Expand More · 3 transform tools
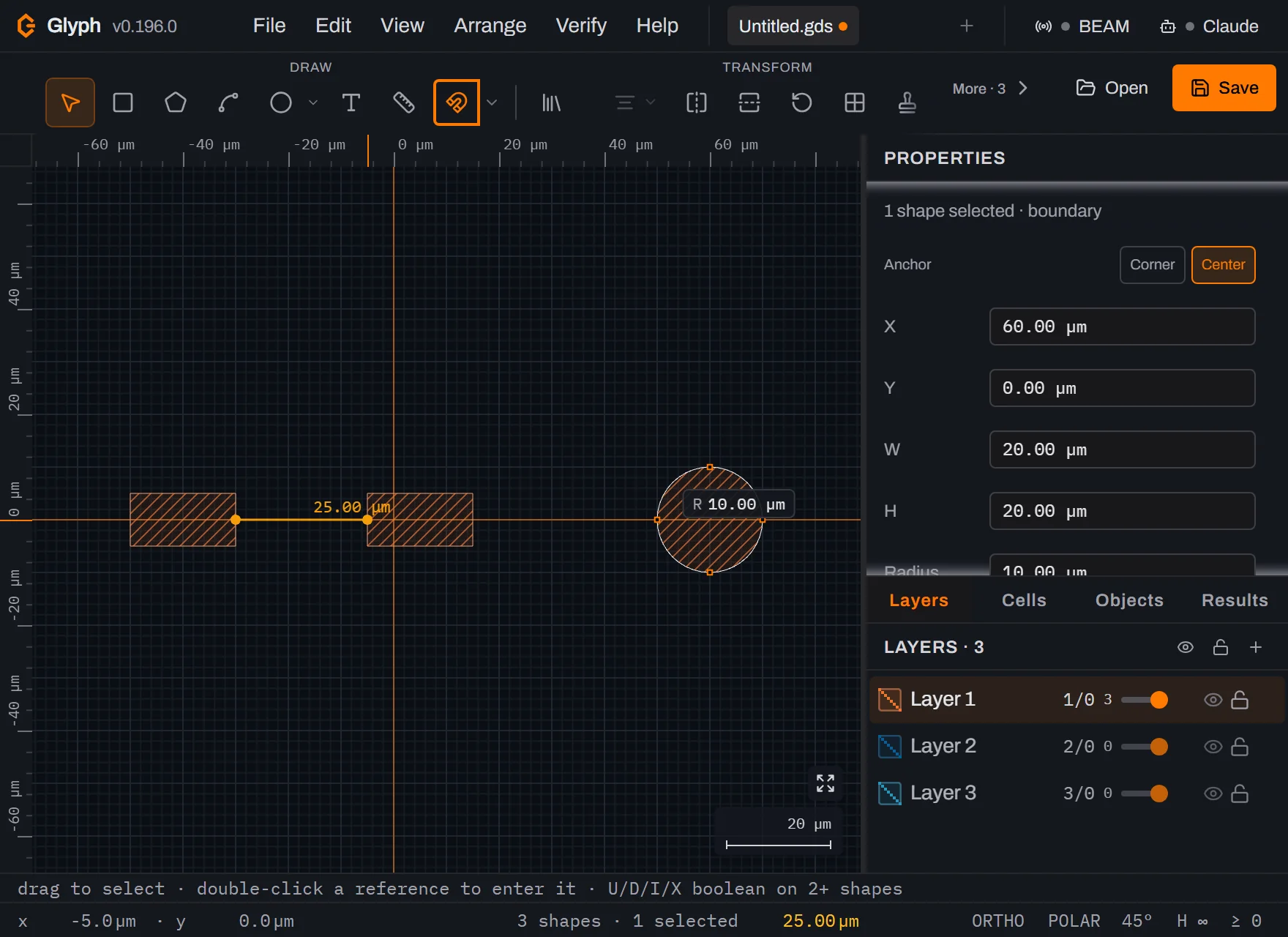This screenshot has height=937, width=1288. [x=990, y=89]
